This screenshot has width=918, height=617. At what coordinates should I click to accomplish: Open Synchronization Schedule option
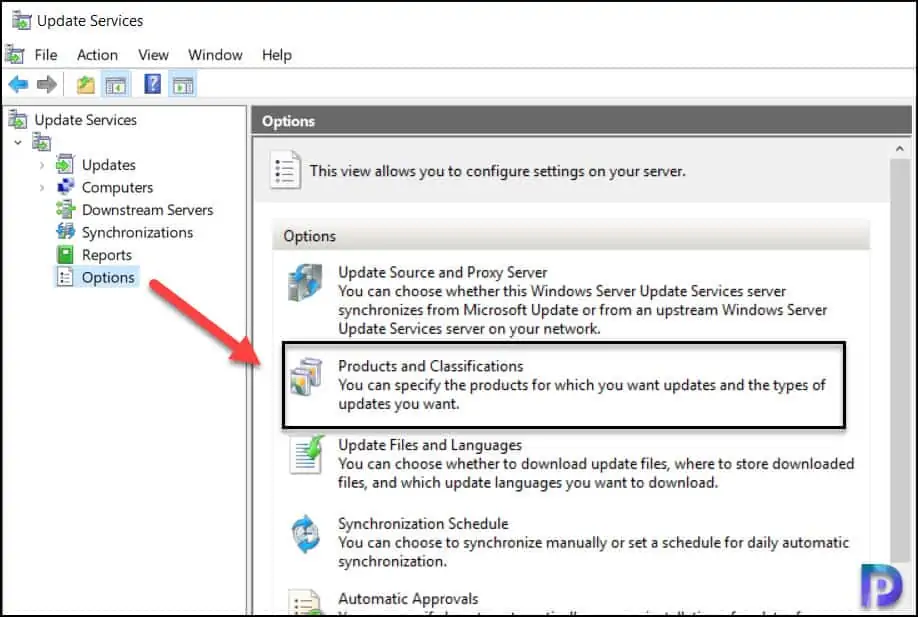[x=423, y=524]
